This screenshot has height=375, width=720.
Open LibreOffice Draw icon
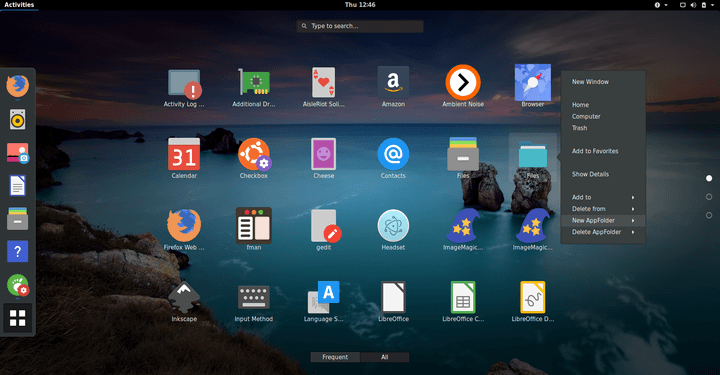(533, 297)
